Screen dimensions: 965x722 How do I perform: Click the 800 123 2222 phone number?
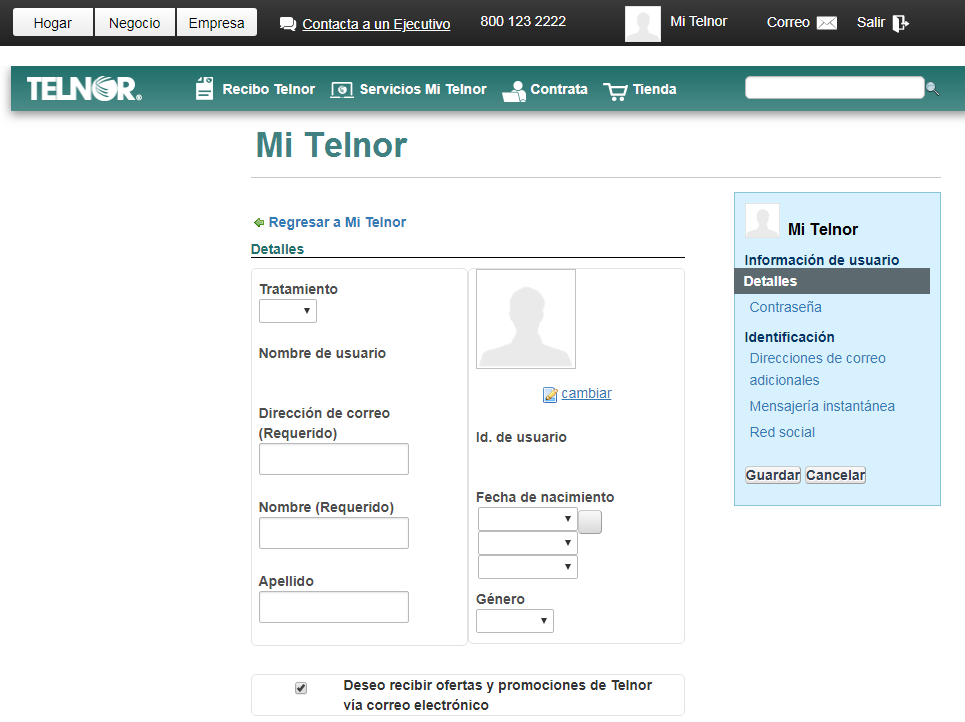(x=523, y=22)
